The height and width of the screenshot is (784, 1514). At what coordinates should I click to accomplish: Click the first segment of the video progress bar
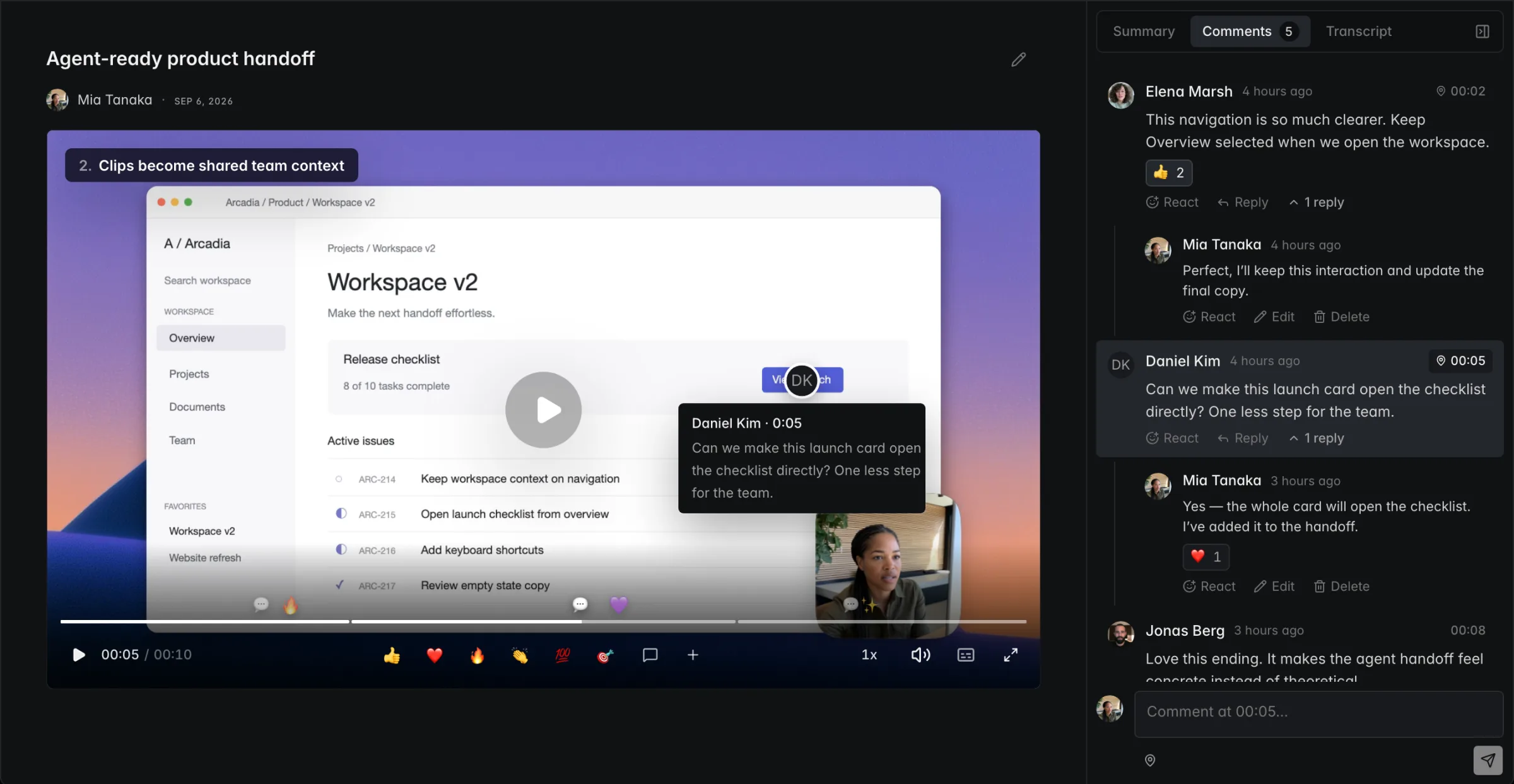pos(204,621)
